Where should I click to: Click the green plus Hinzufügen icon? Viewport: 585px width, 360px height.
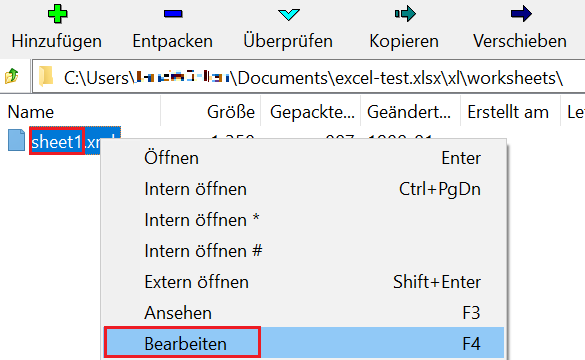tap(57, 14)
